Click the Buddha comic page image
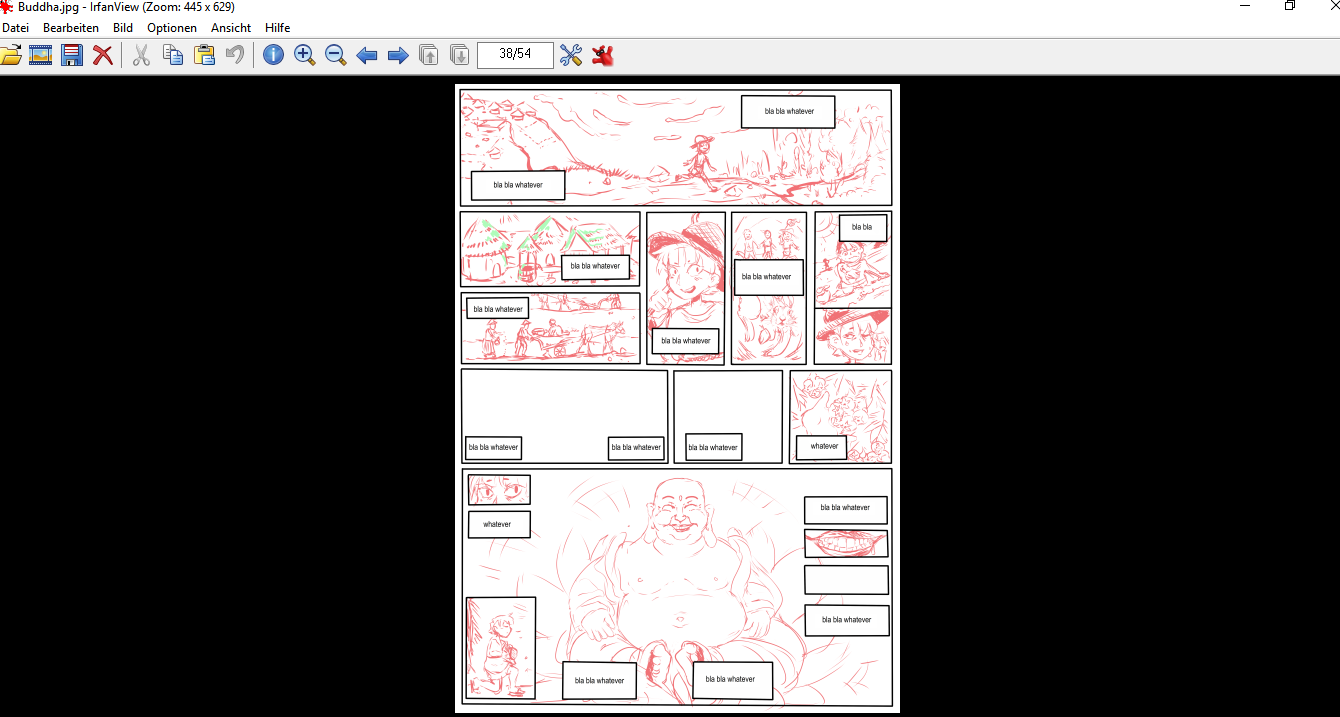 coord(677,398)
